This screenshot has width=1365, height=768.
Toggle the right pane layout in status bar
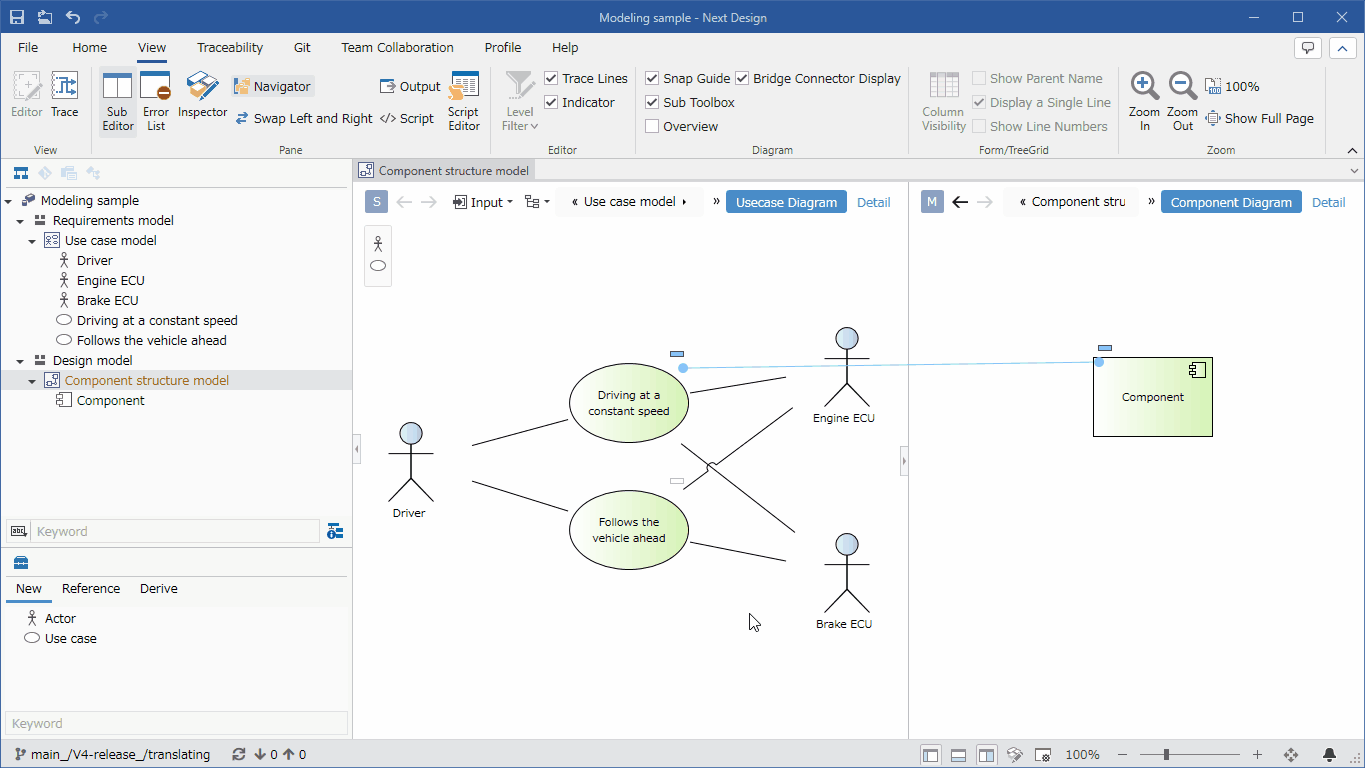point(986,755)
